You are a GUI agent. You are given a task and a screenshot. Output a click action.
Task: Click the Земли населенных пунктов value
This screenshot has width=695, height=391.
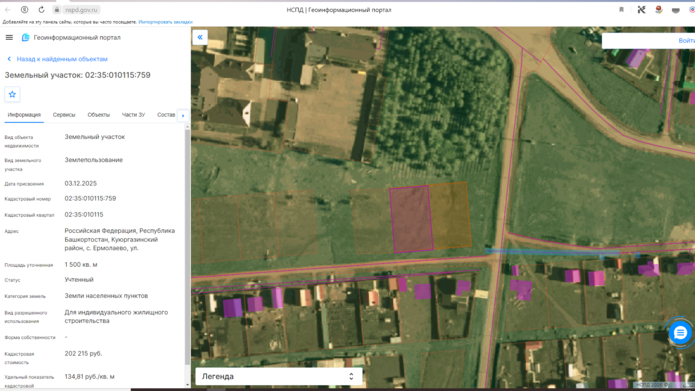click(x=106, y=296)
